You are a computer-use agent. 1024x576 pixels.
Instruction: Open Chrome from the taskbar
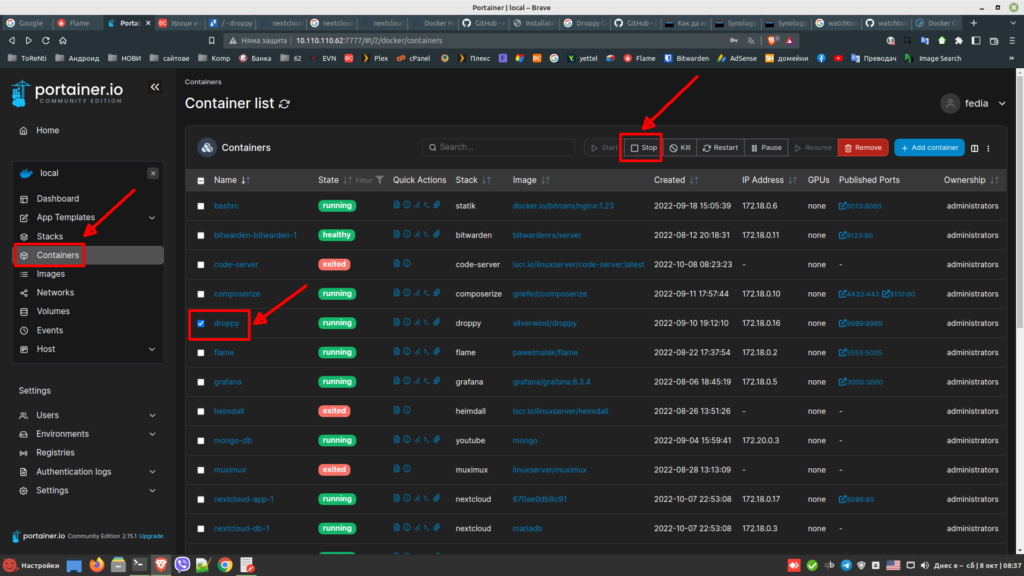225,565
